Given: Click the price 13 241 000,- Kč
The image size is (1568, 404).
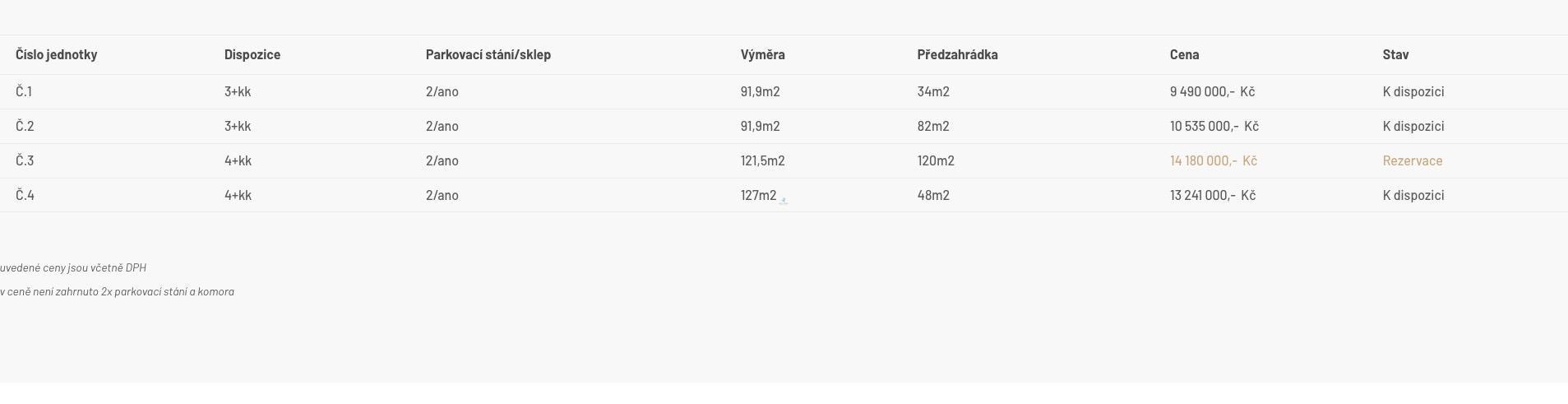Looking at the screenshot, I should [x=1213, y=195].
